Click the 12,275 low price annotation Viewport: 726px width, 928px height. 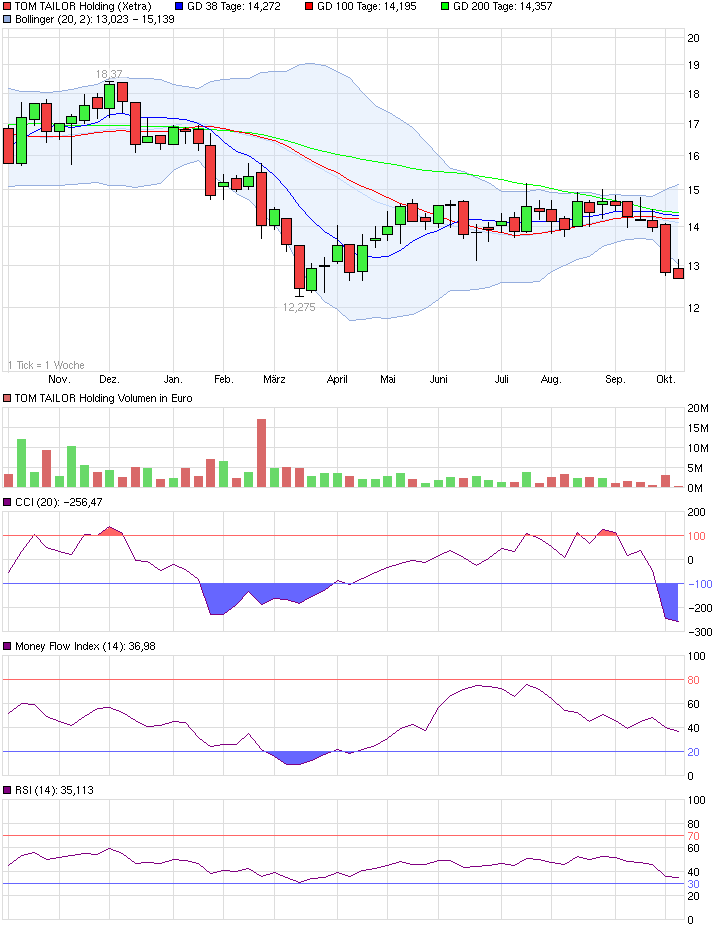[x=297, y=307]
